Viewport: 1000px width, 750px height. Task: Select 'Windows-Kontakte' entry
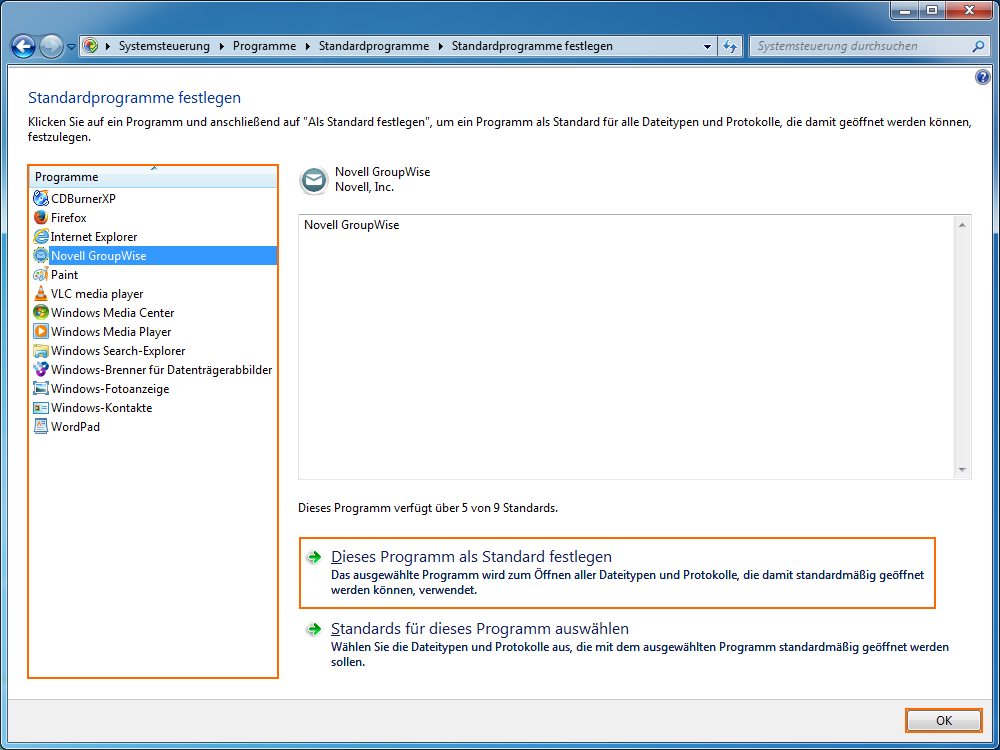pos(101,408)
